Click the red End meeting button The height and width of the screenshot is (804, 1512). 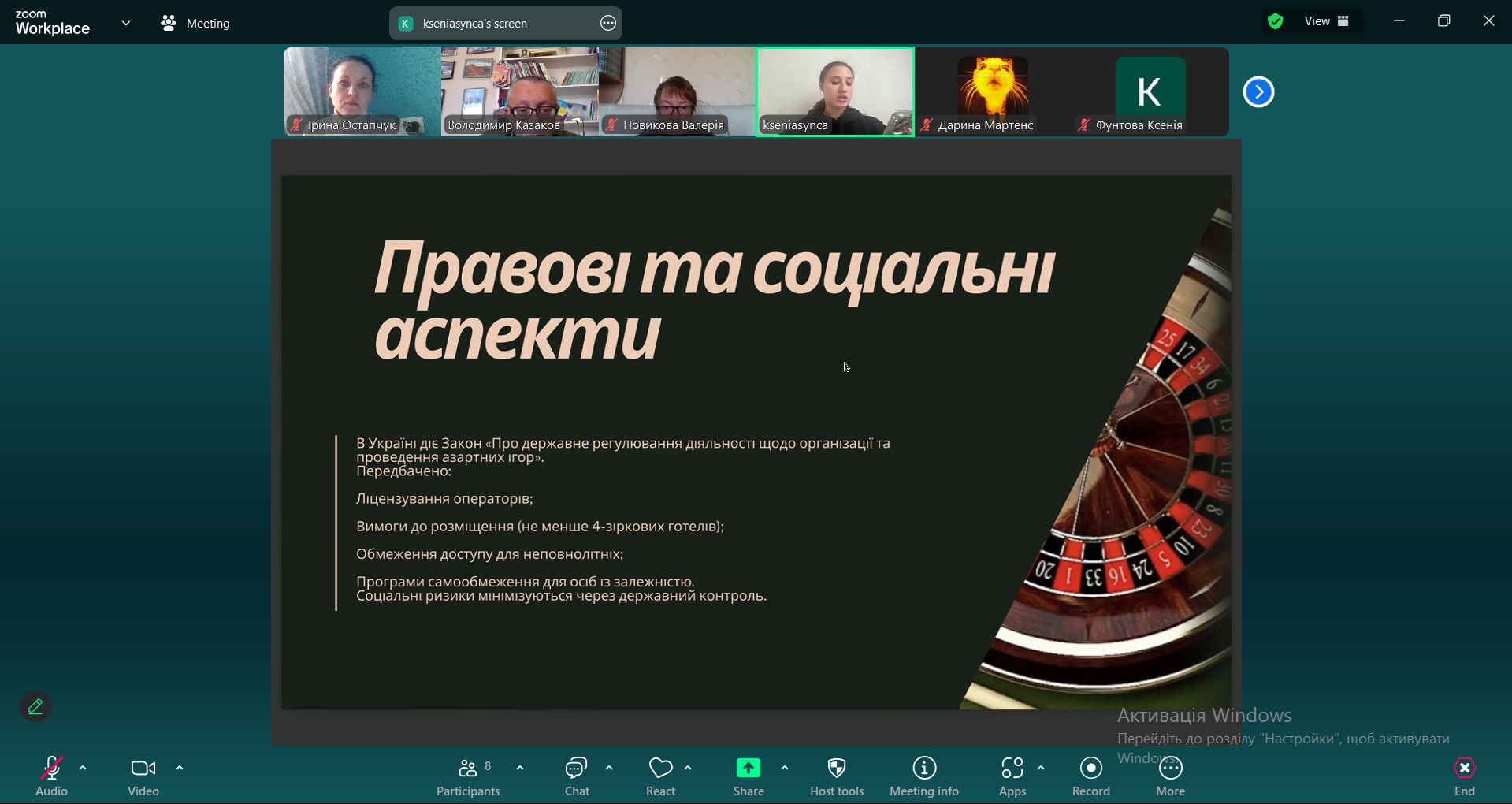coord(1465,776)
